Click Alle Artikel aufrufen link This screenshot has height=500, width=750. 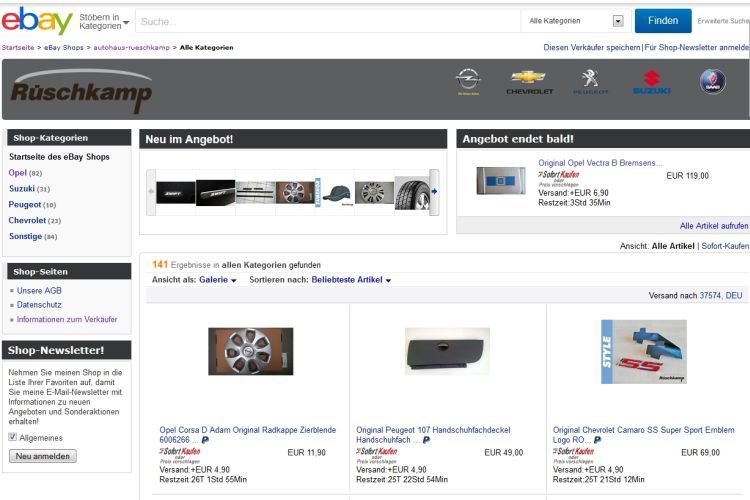(x=714, y=226)
